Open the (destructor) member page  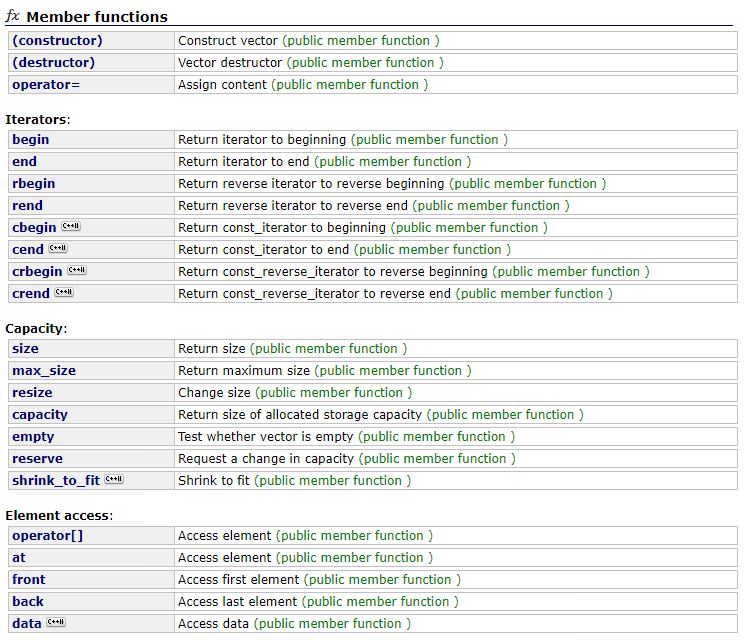pos(53,63)
